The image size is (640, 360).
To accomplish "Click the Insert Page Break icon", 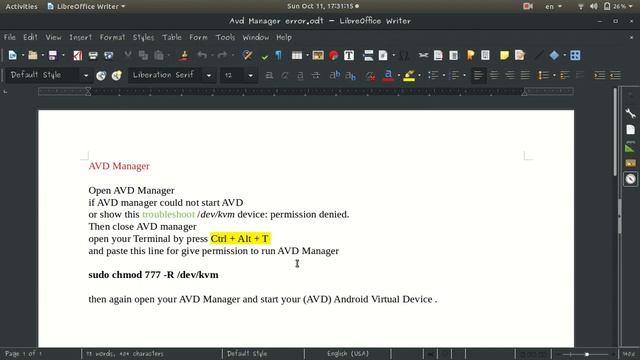I will [368, 55].
